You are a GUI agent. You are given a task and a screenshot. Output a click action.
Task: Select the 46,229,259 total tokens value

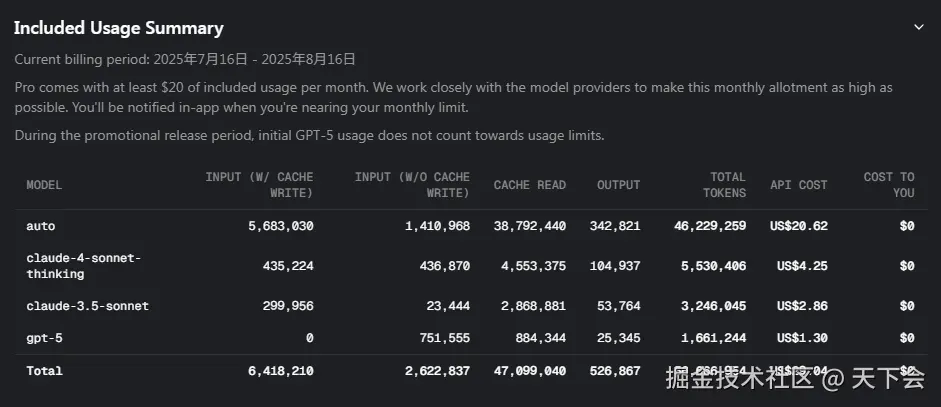pyautogui.click(x=710, y=227)
